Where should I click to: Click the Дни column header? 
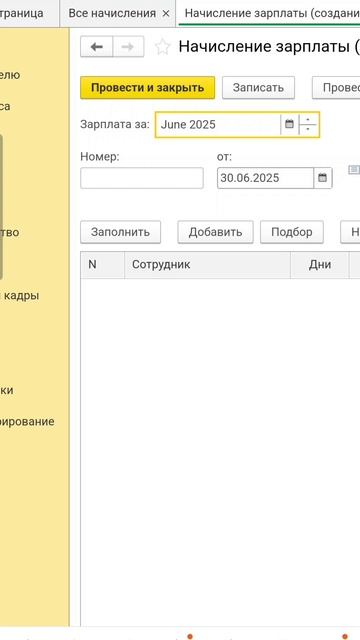tap(320, 265)
